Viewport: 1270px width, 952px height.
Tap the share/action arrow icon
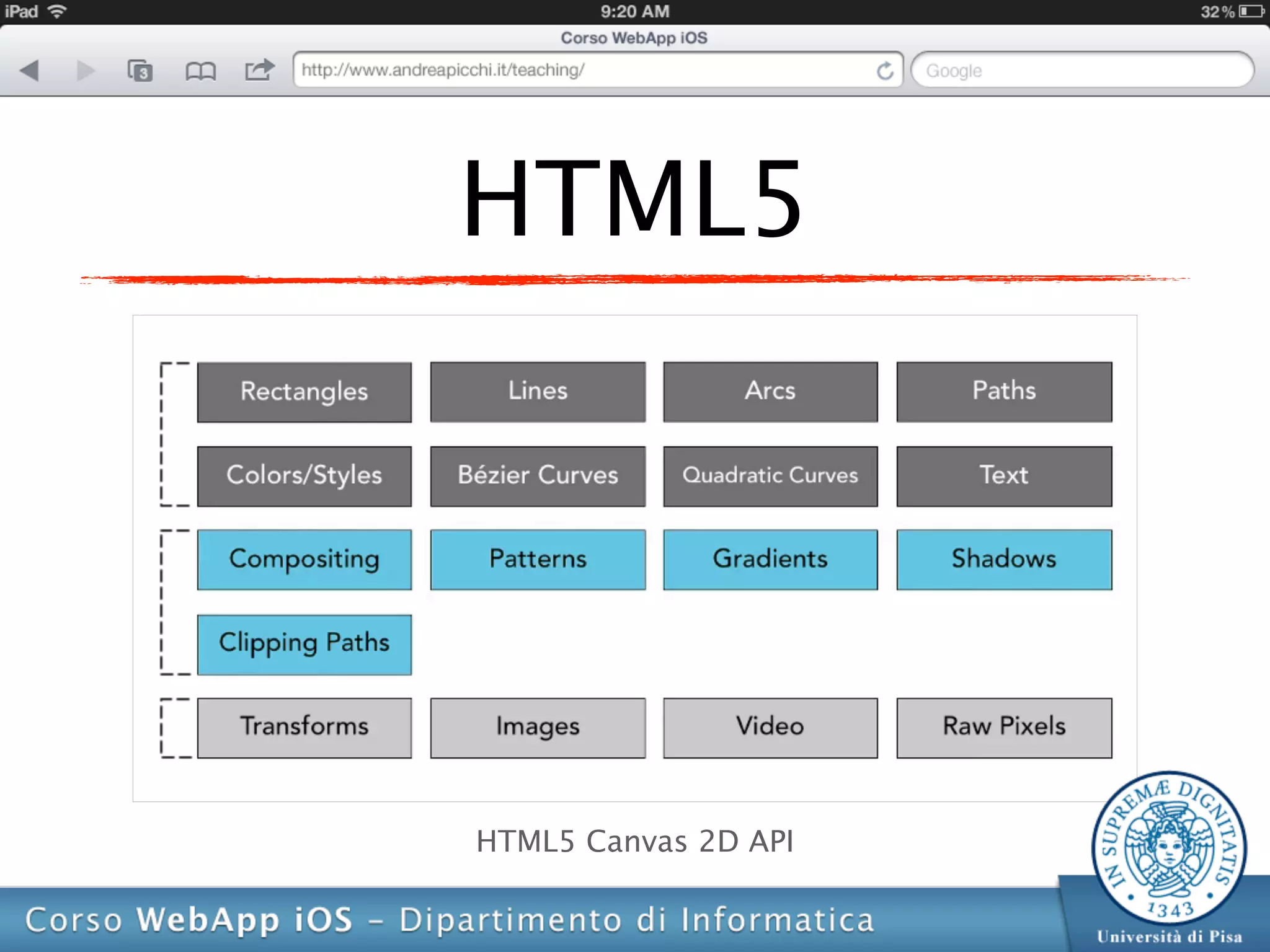tap(260, 70)
